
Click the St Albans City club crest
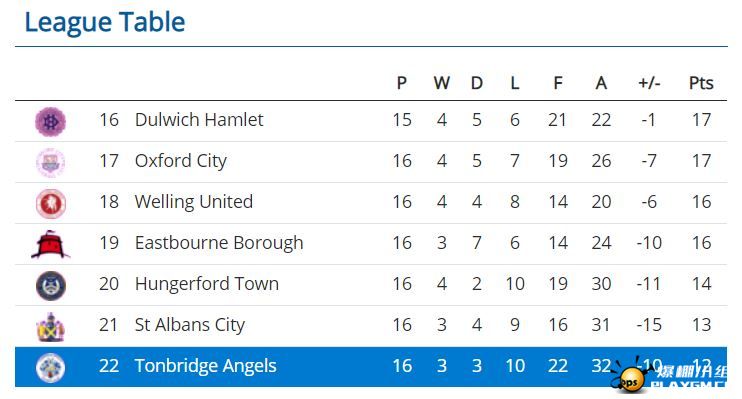tap(51, 327)
